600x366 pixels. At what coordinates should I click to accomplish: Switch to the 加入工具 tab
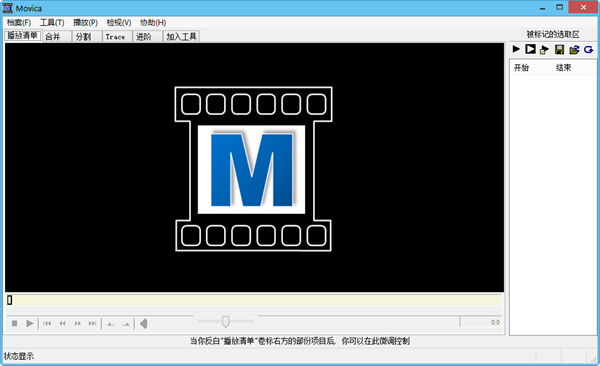coord(182,37)
